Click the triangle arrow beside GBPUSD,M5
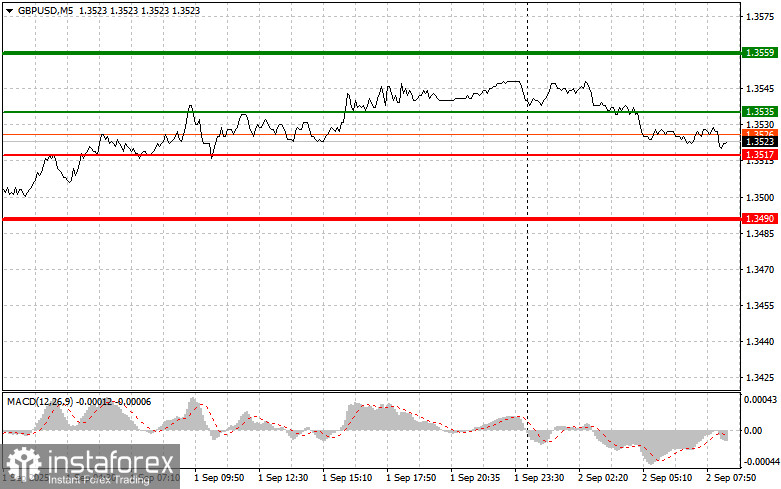Viewport: 781px width, 489px height. pyautogui.click(x=9, y=10)
